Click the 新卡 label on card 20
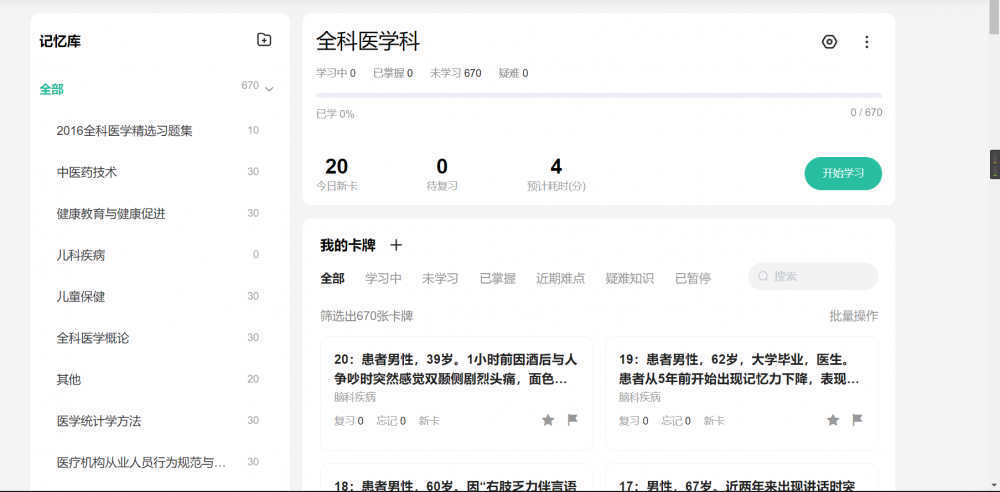1000x492 pixels. tap(429, 421)
